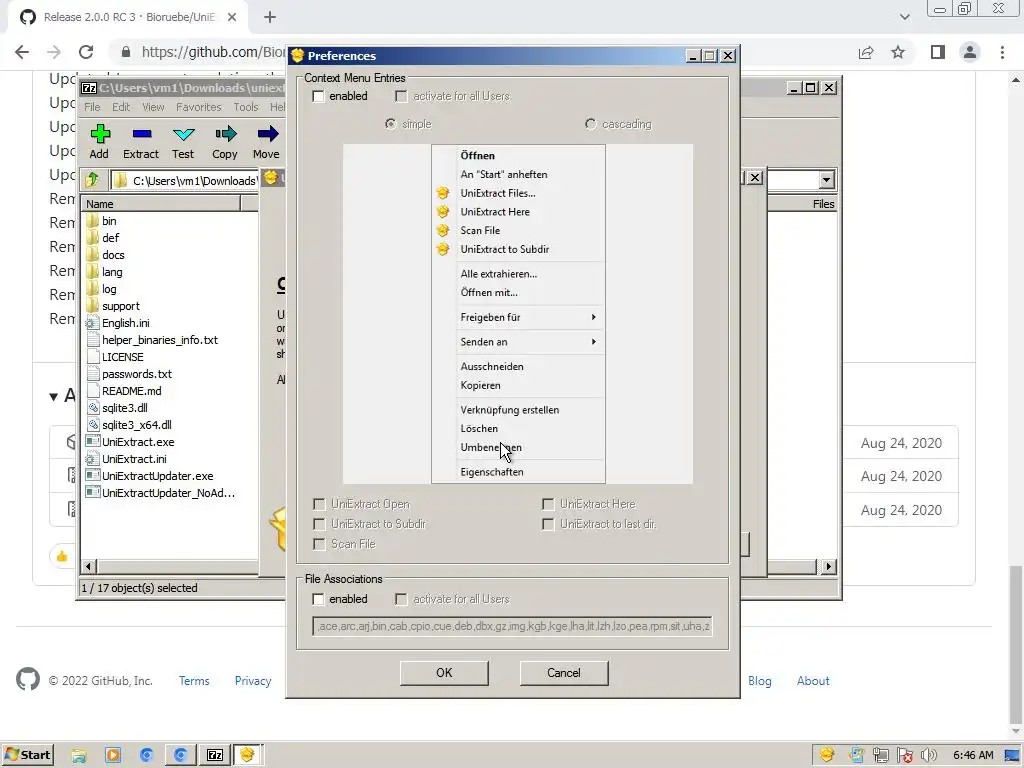Click the 7-Zip scroll right arrow
Viewport: 1024px width, 768px height.
829,567
